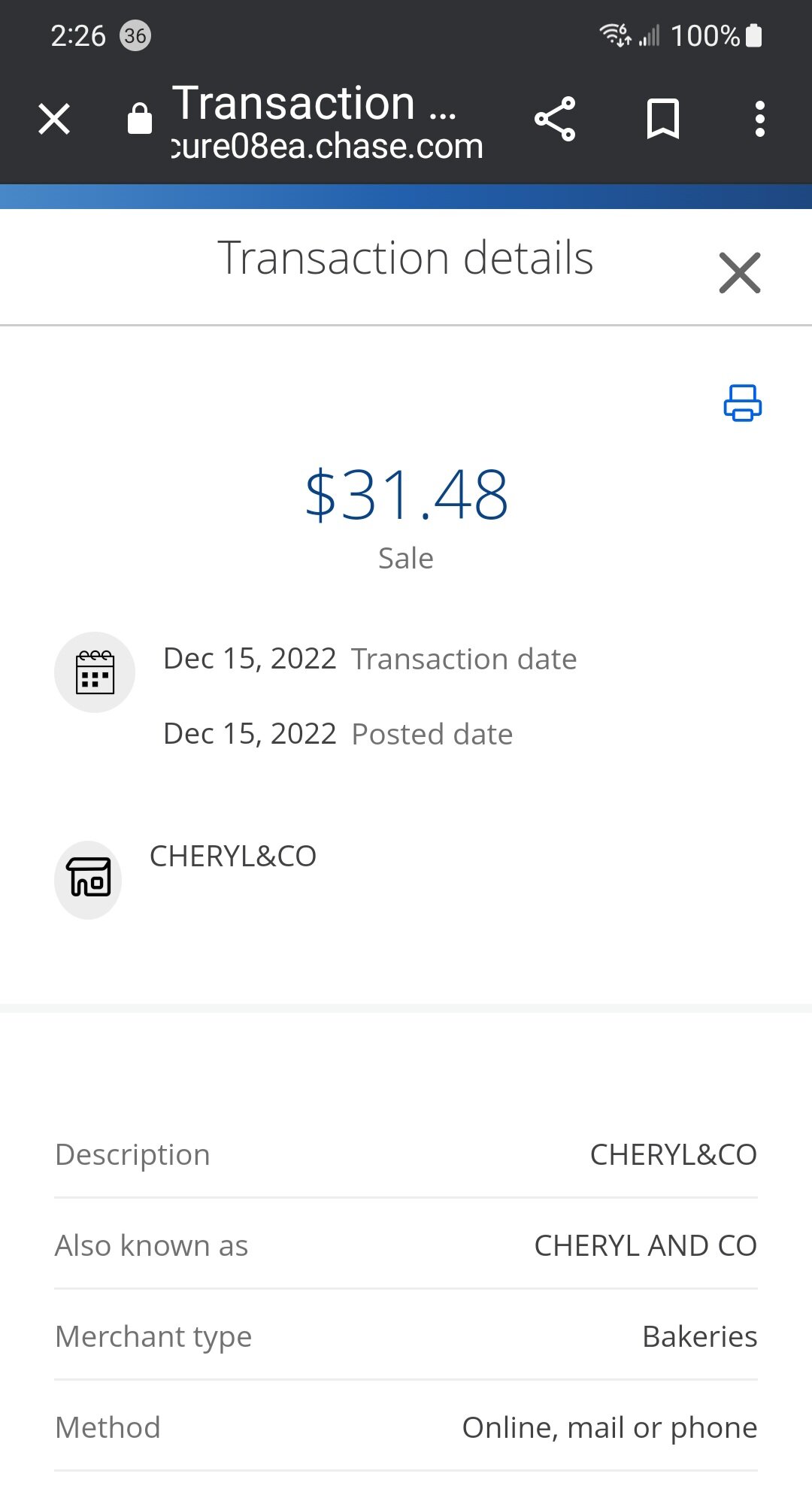Image resolution: width=812 pixels, height=1492 pixels.
Task: Tap the CHERYL&CO merchant name
Action: 233,856
